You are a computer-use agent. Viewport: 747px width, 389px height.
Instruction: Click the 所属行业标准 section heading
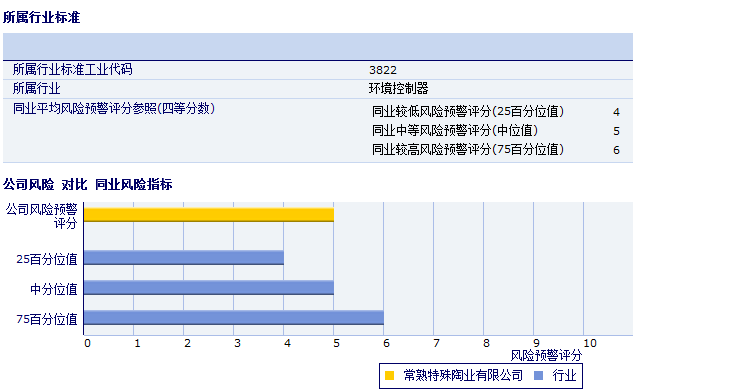pos(41,18)
